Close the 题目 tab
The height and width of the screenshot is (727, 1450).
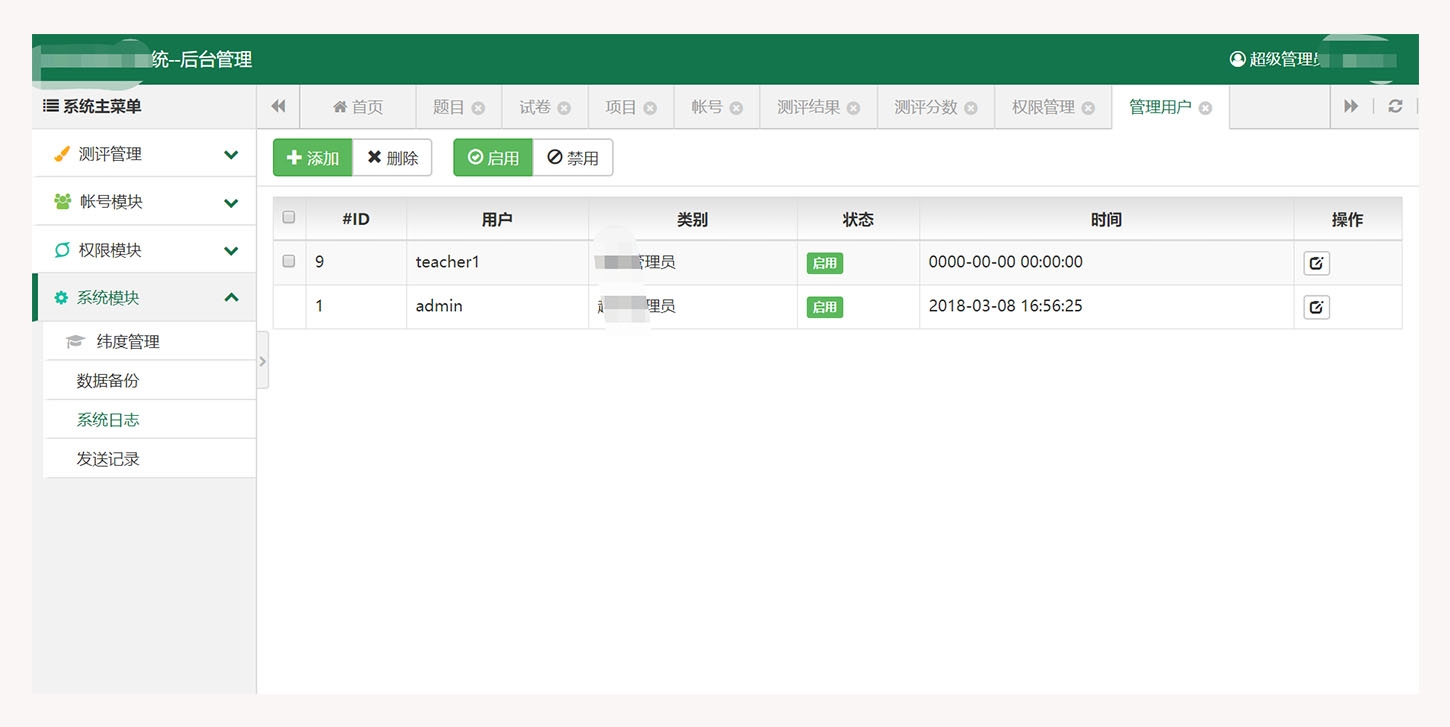tap(478, 108)
